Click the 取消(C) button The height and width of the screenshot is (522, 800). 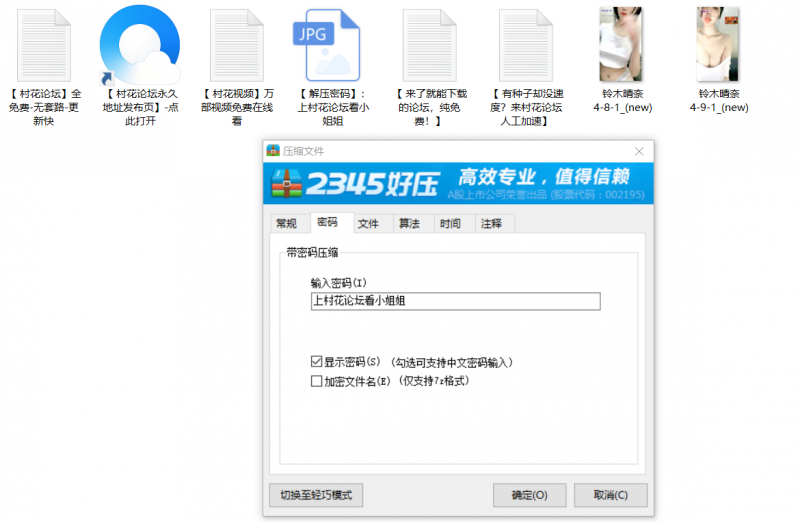click(610, 495)
